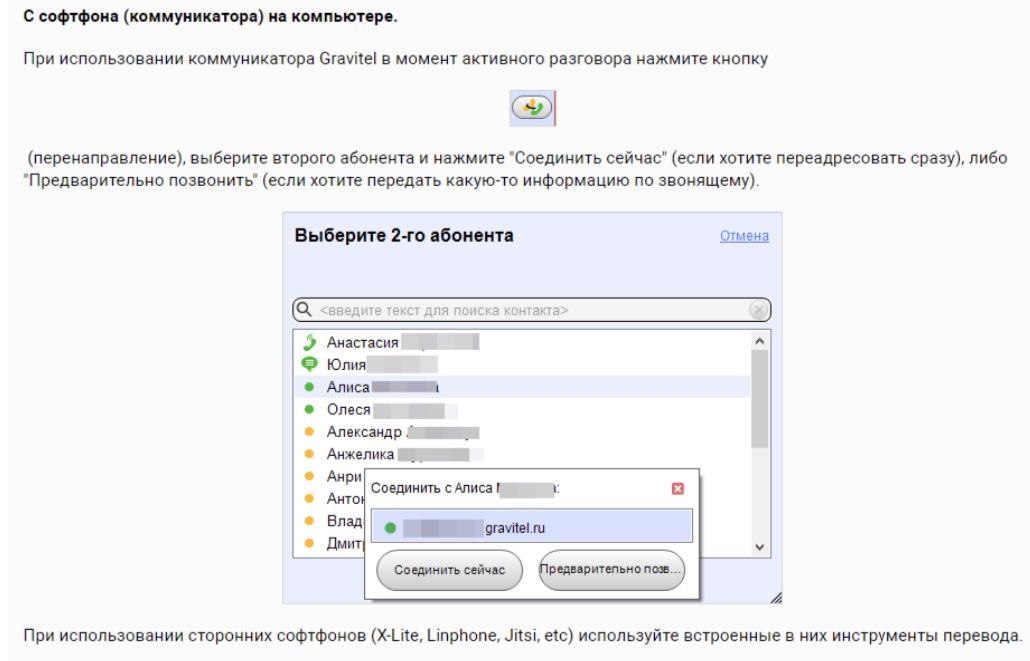Click the call transfer (перенаправление) button icon
The height and width of the screenshot is (661, 1030).
click(x=530, y=109)
